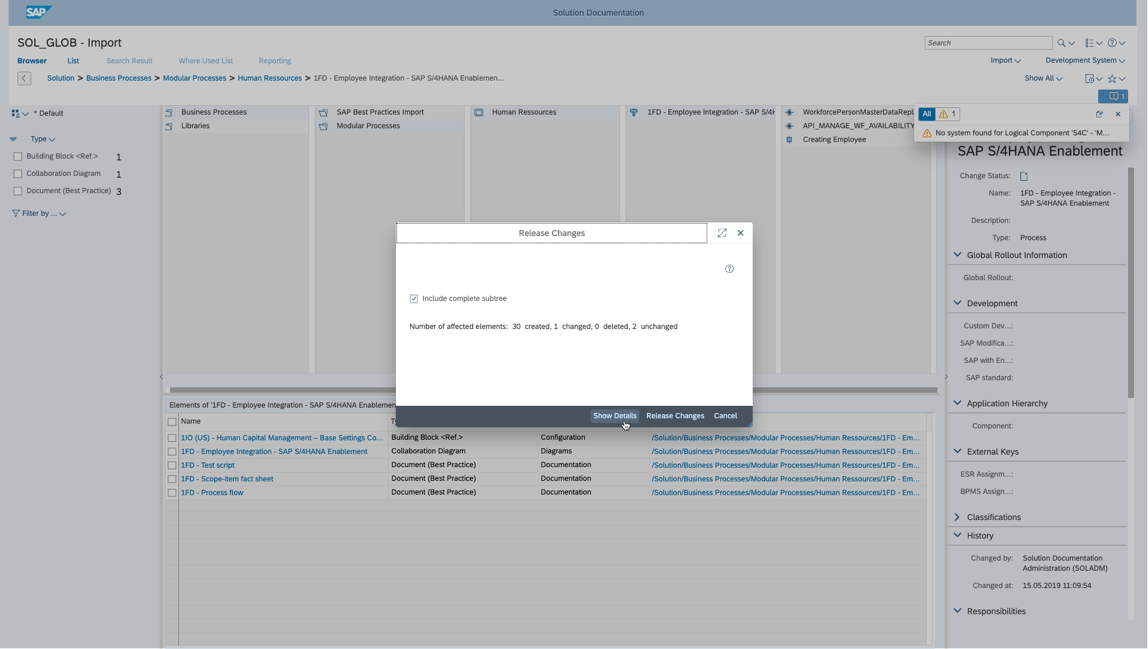
Task: Check the Collaboration Diagram type filter
Action: coord(16,173)
